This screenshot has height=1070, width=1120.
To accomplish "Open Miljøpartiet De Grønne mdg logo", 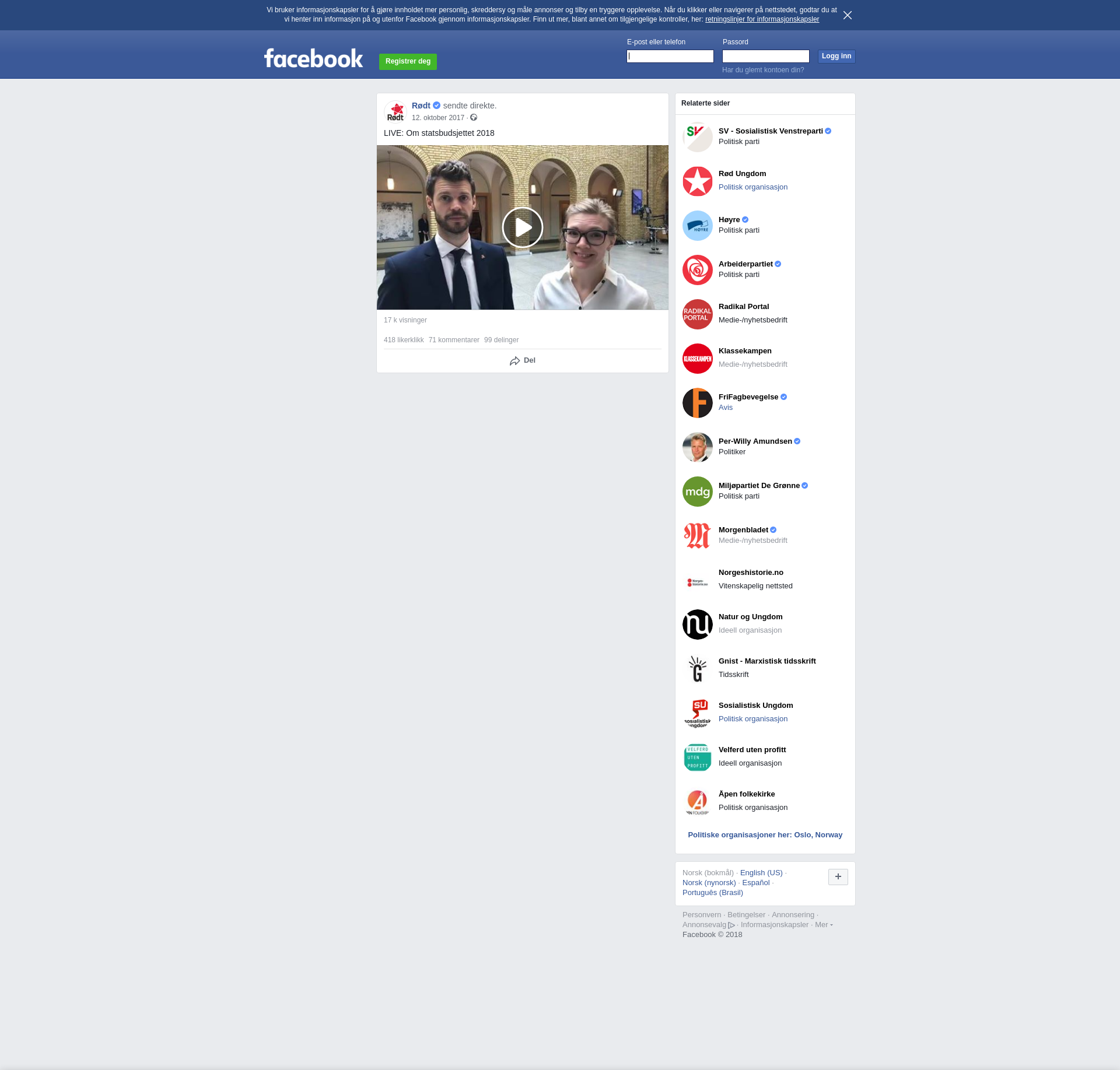I will 698,492.
